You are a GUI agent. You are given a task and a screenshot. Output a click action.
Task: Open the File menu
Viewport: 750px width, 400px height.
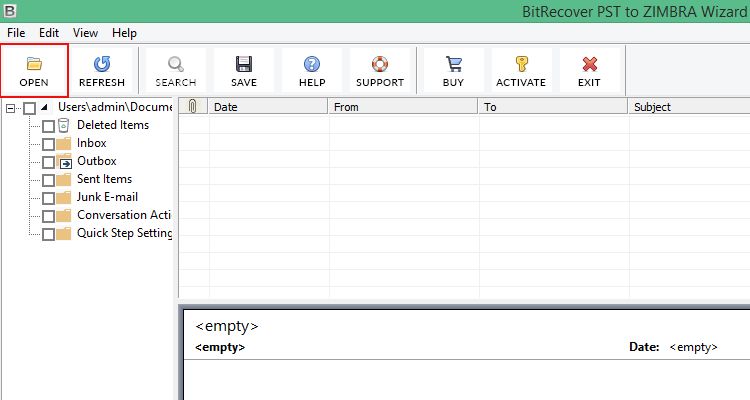[x=16, y=33]
